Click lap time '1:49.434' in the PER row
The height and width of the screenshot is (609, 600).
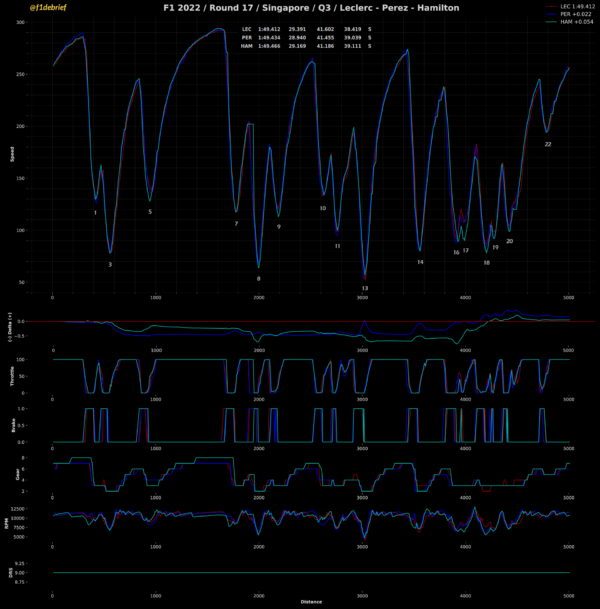(x=269, y=38)
